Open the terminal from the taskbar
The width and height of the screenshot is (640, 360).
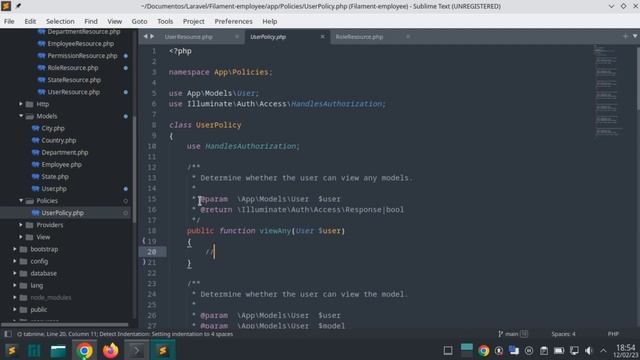pyautogui.click(x=136, y=351)
